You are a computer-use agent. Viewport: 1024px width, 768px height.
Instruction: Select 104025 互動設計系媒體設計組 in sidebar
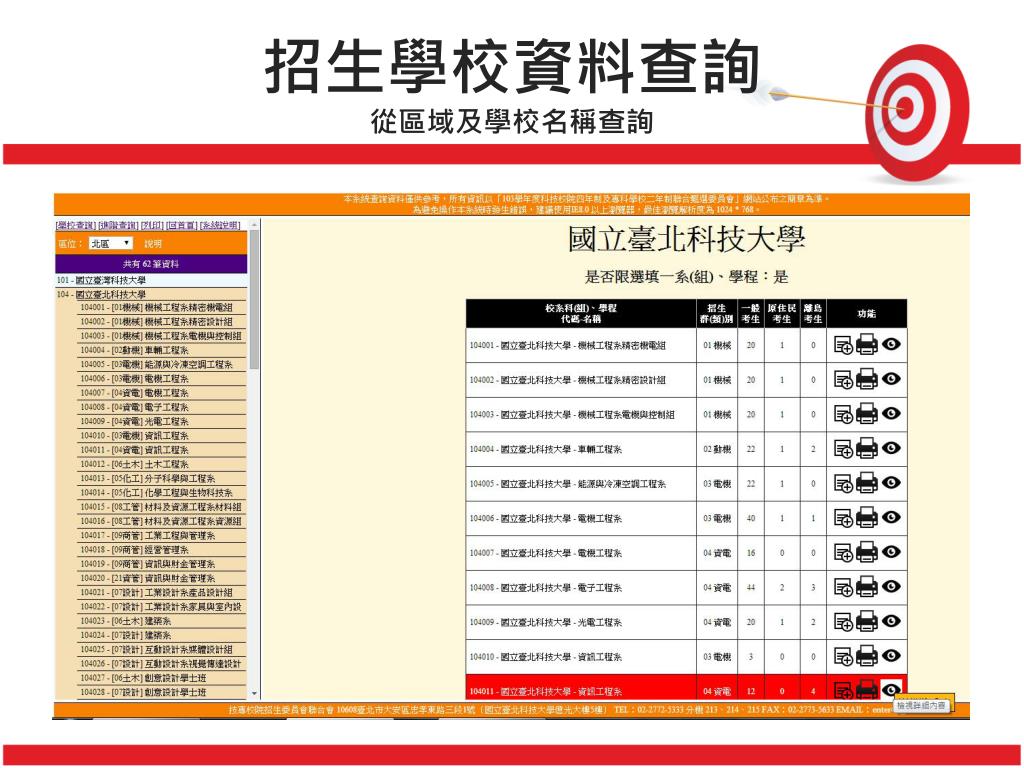pos(157,649)
